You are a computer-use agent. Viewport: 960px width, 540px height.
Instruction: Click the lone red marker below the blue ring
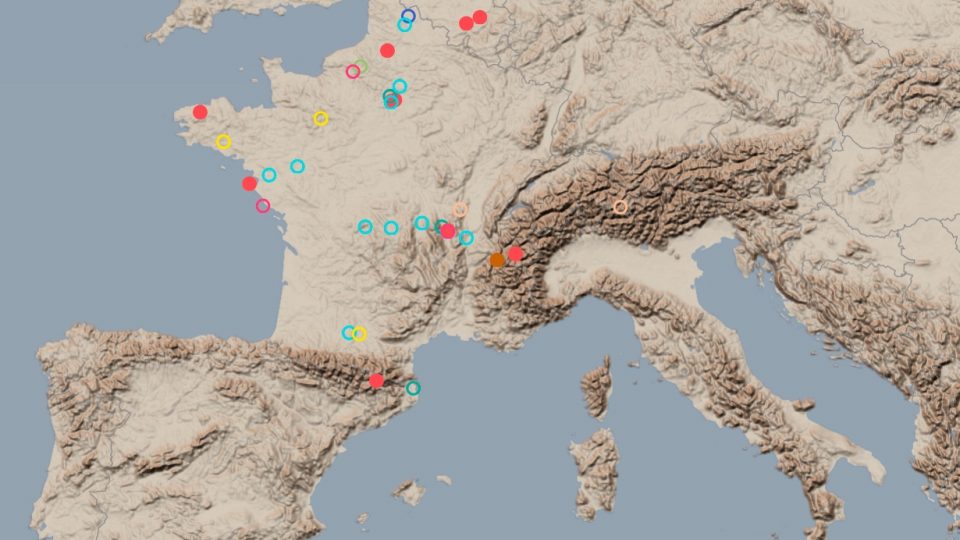[x=387, y=51]
